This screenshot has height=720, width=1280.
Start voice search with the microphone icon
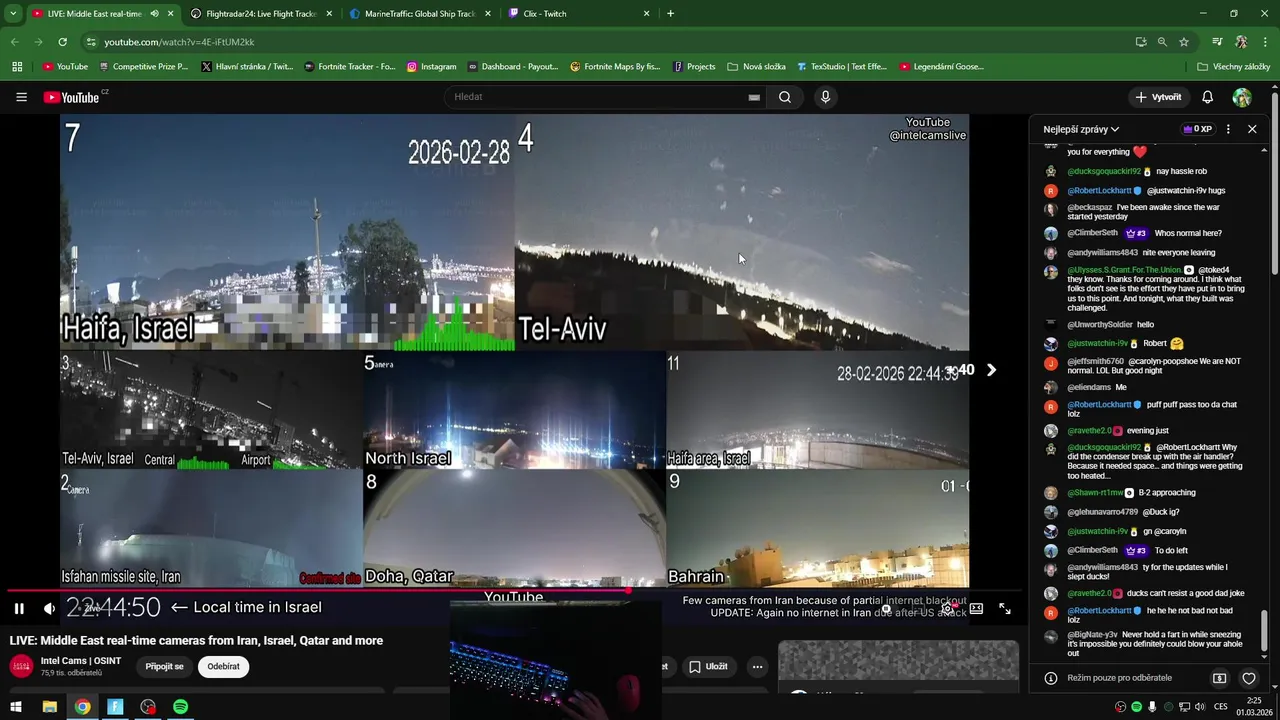[x=825, y=97]
